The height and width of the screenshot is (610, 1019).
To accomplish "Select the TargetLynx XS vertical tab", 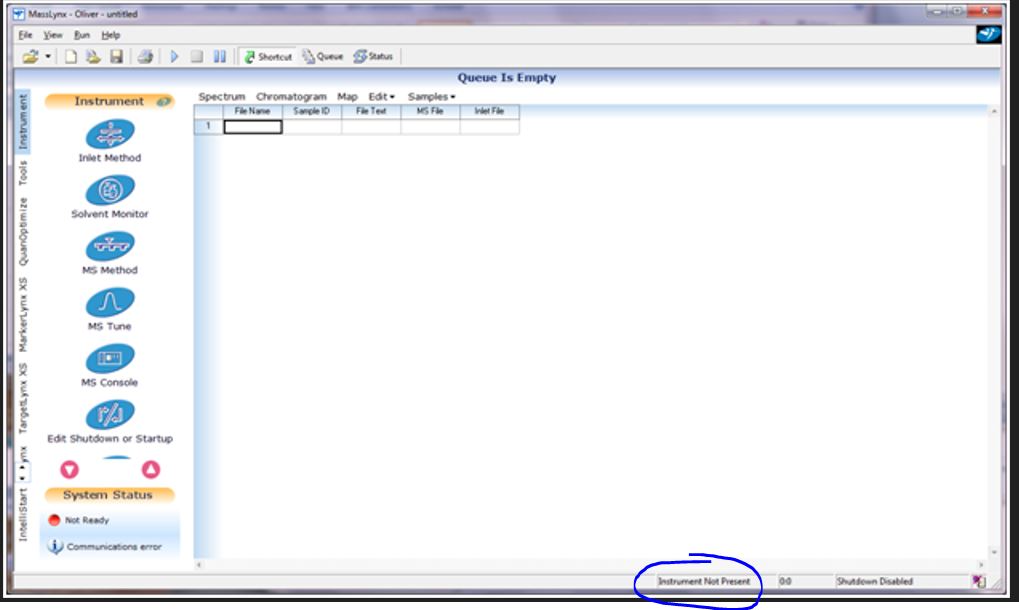I will [x=23, y=398].
